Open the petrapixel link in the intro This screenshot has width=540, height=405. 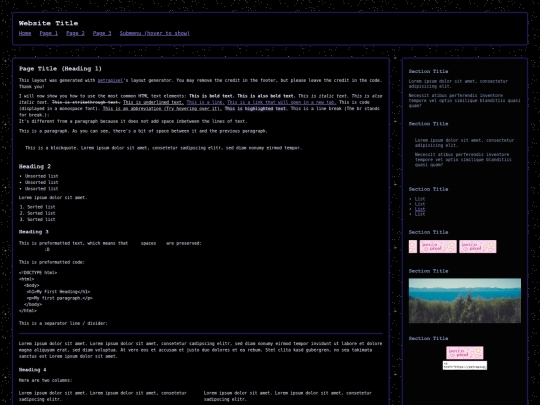pos(110,81)
